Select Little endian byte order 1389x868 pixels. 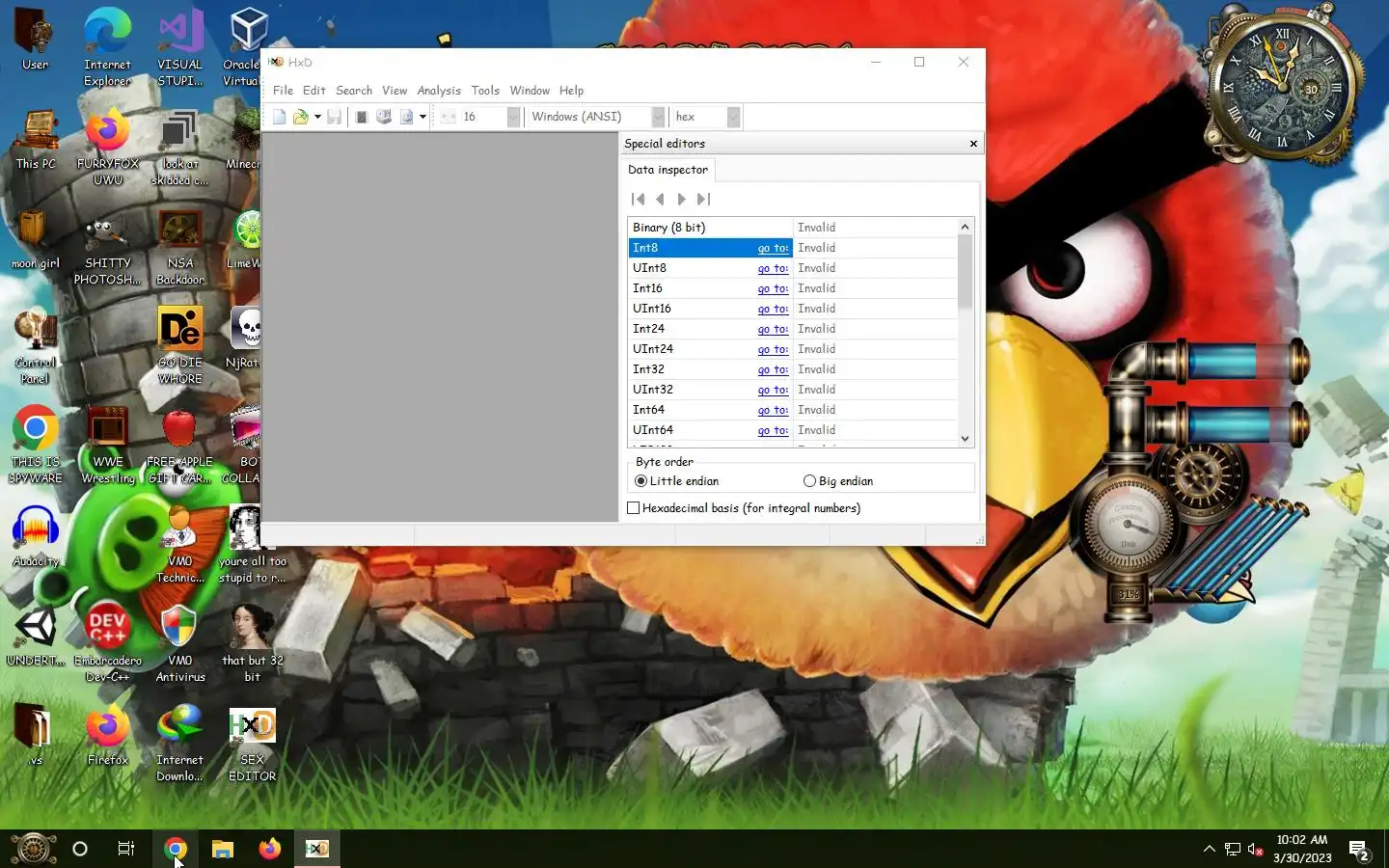tap(676, 481)
